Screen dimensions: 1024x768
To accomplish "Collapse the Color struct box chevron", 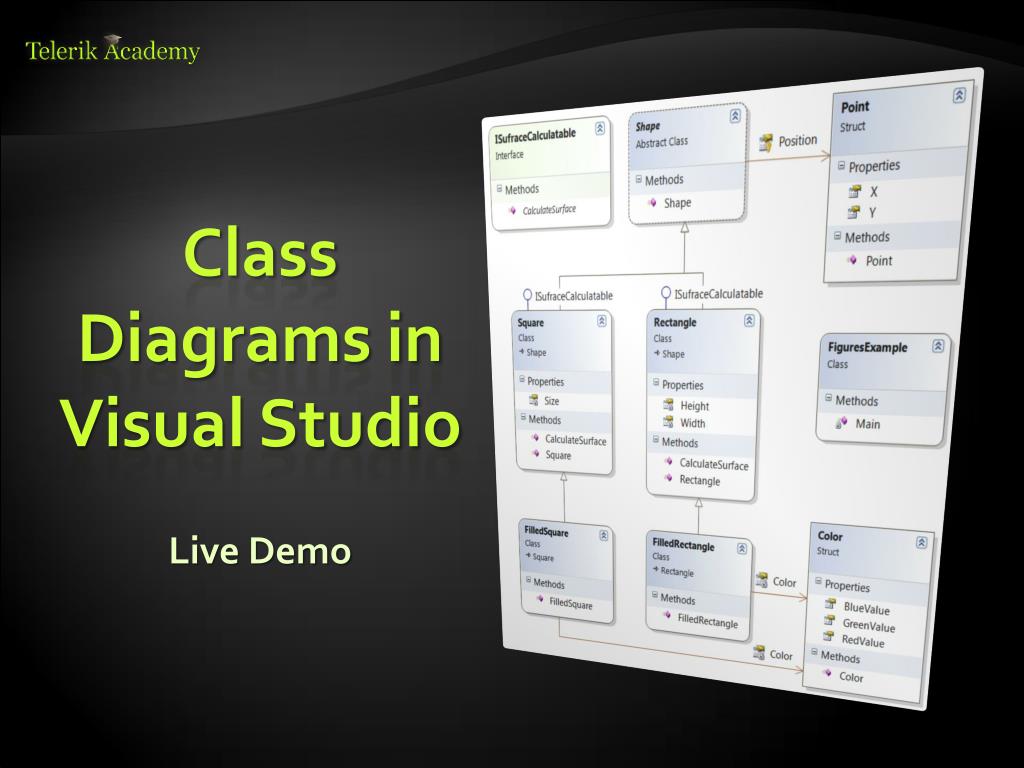I will coord(921,543).
